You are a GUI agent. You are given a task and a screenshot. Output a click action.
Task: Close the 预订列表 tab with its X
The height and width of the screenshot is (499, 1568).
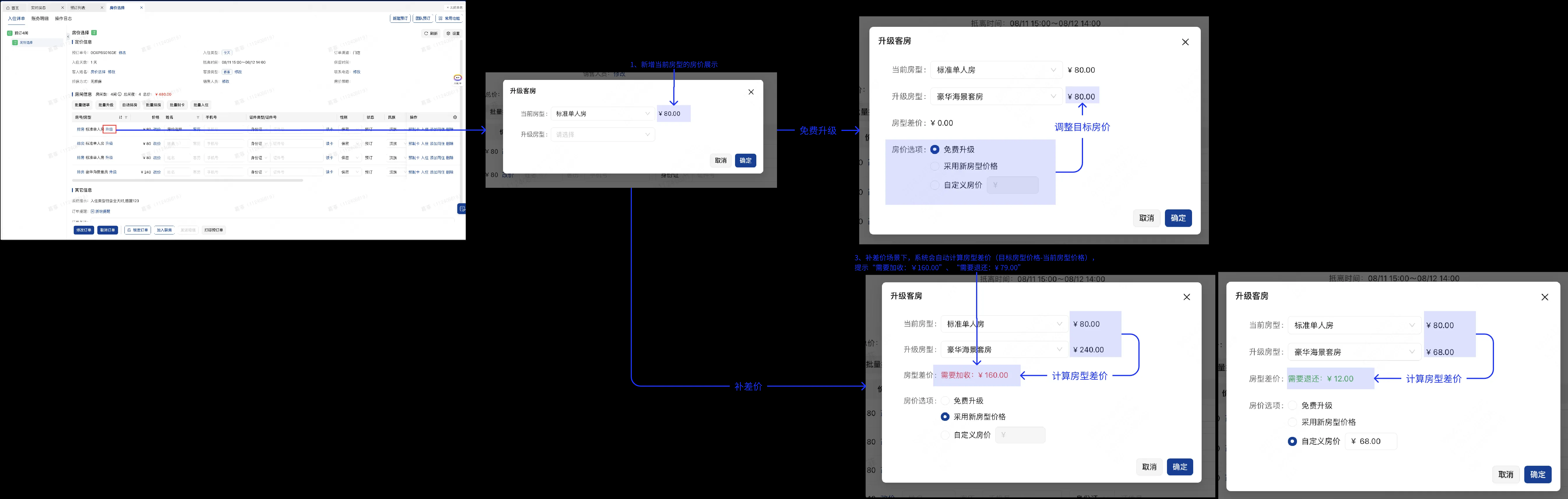coord(102,8)
